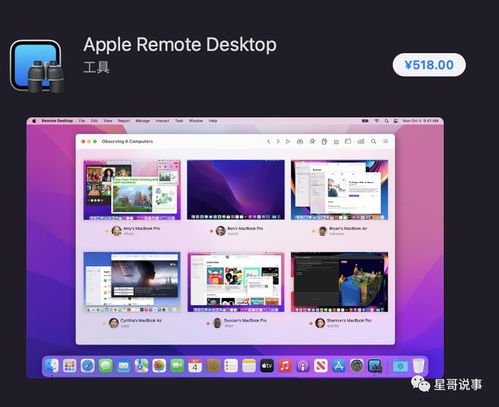Select Shannon's MacBook Pro screen thumbnail
The height and width of the screenshot is (407, 499).
click(x=339, y=282)
